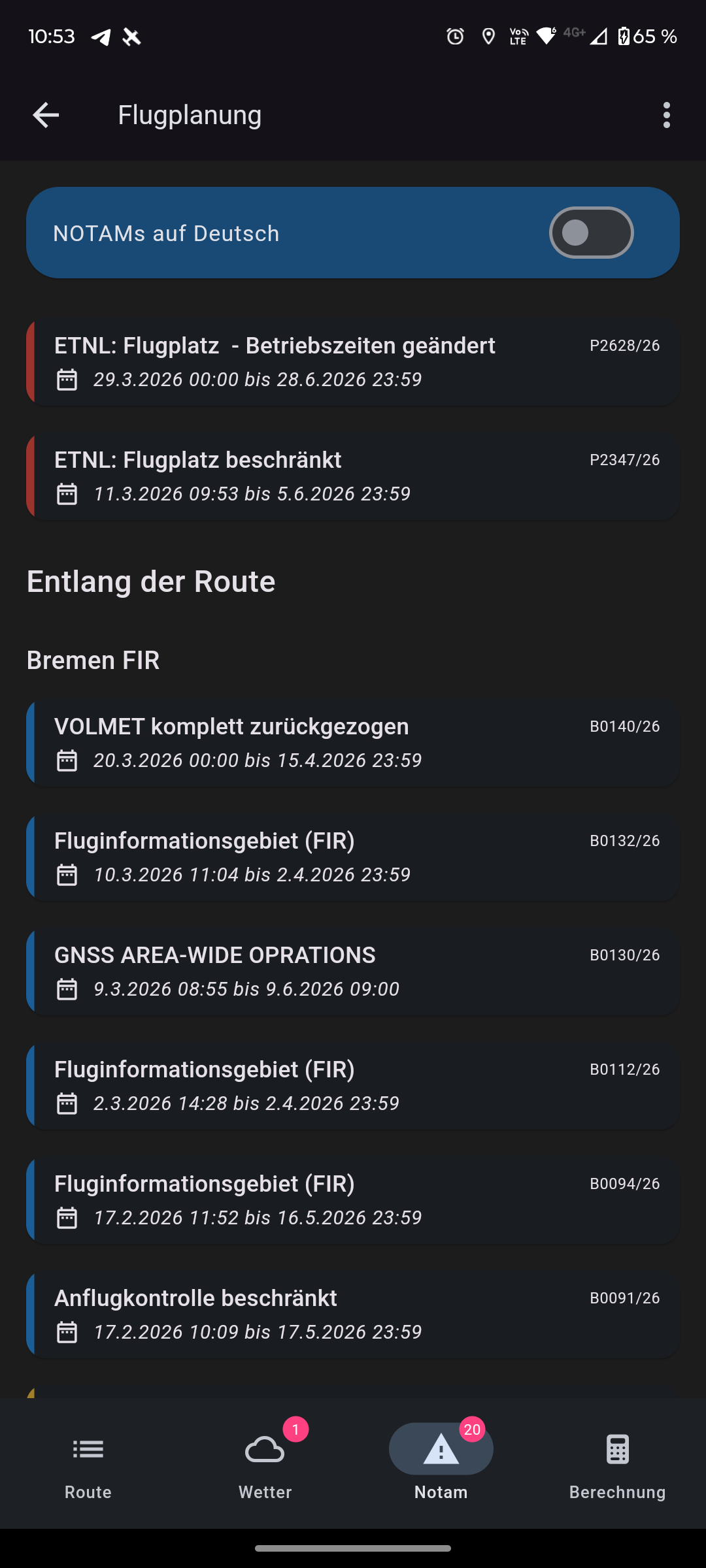Select Fluginformationsgebiet NOTAM B0094/26
The width and height of the screenshot is (706, 1568).
coord(353,1200)
